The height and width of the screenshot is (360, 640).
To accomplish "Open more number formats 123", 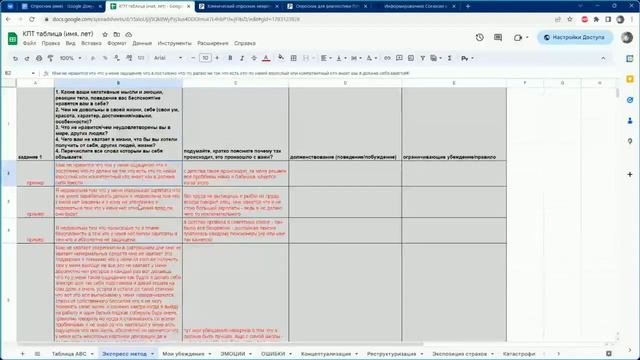I will [x=141, y=58].
